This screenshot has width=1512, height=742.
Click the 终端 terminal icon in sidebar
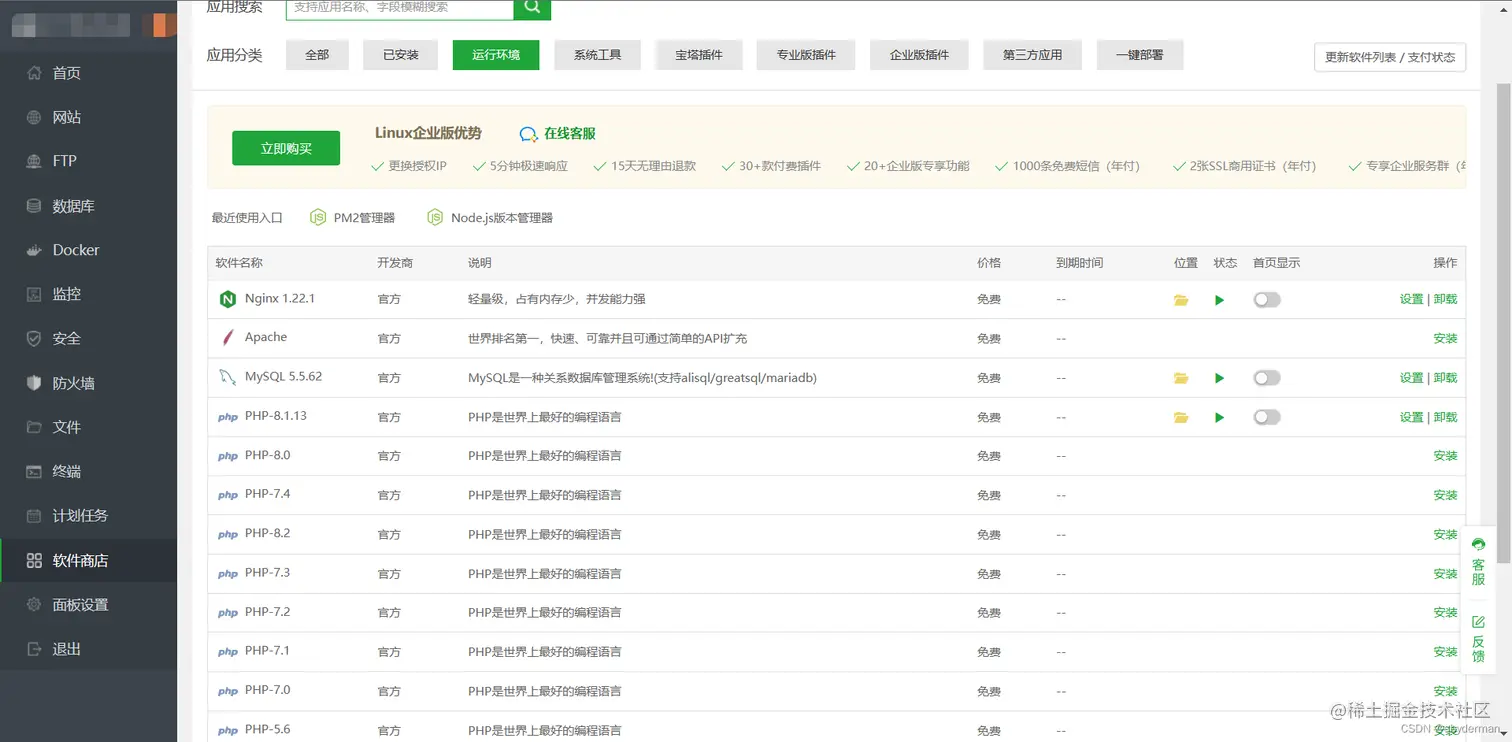pos(34,471)
